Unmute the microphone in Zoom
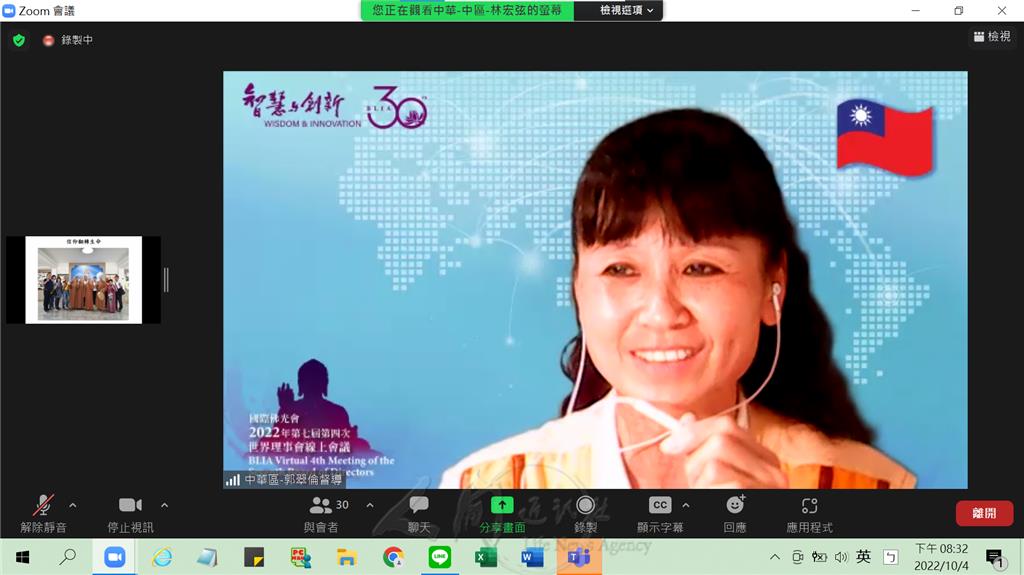The image size is (1024, 575). [43, 513]
